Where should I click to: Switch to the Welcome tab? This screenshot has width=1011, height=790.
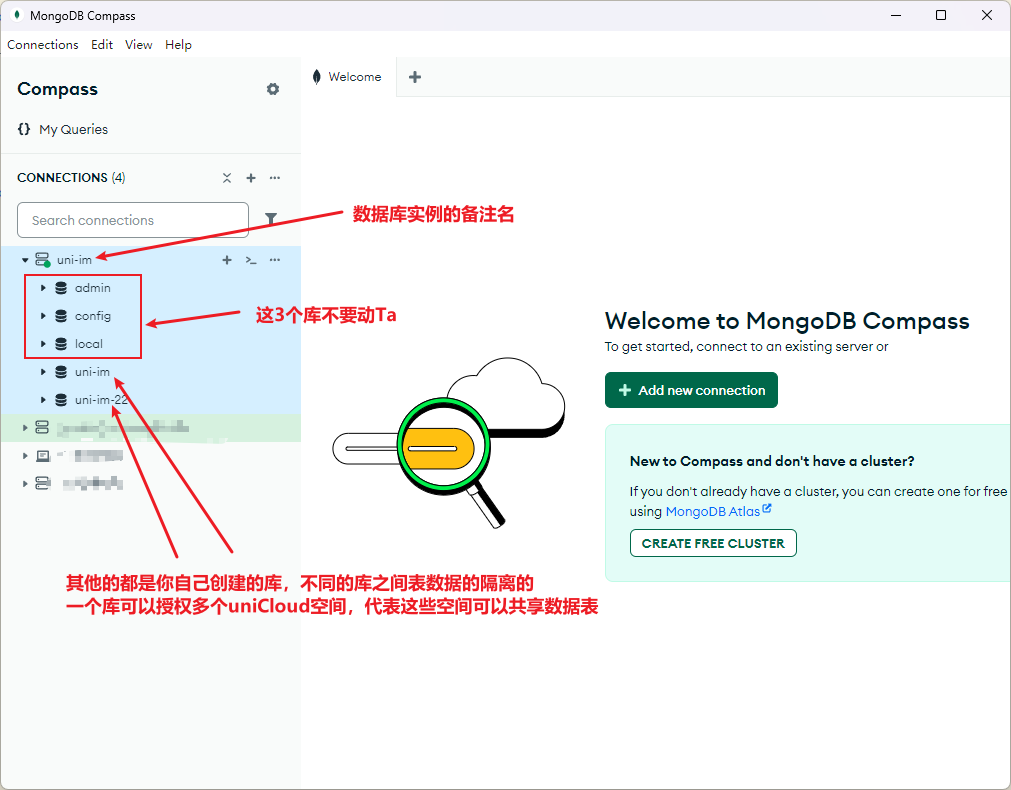[349, 77]
